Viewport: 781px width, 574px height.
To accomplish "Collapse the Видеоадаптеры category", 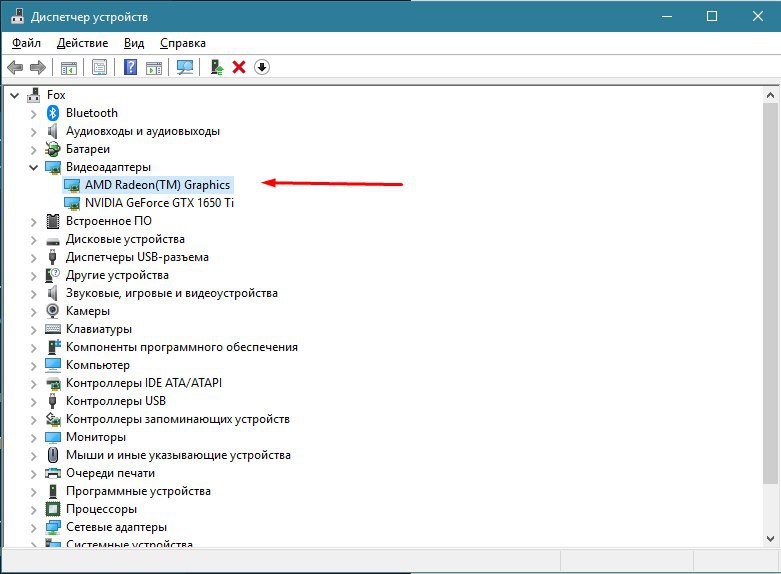I will pyautogui.click(x=33, y=167).
